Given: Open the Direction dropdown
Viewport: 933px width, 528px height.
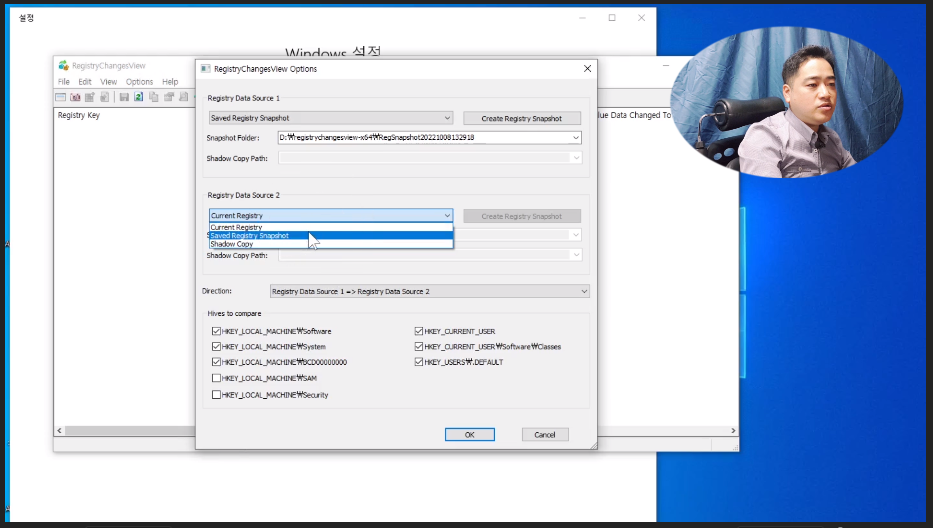Looking at the screenshot, I should click(x=430, y=291).
